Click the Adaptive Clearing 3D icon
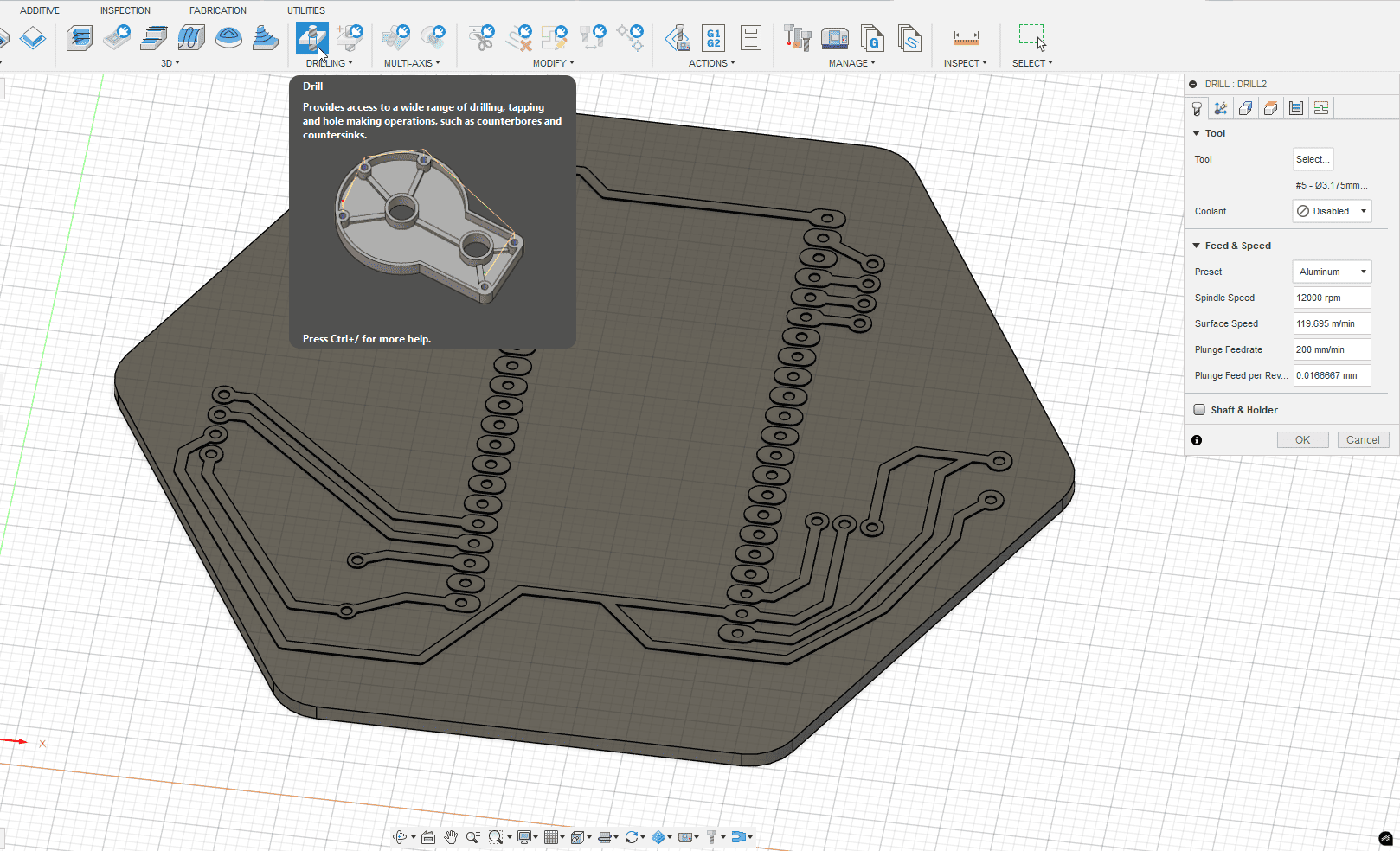This screenshot has height=851, width=1400. 79,38
